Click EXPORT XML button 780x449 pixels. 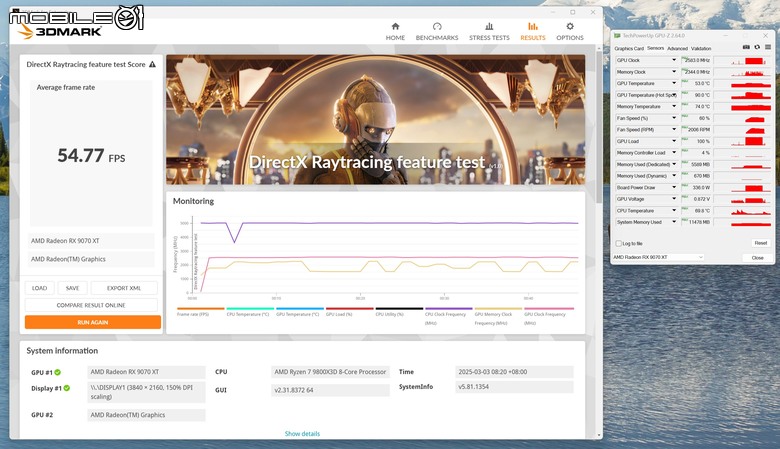point(124,288)
